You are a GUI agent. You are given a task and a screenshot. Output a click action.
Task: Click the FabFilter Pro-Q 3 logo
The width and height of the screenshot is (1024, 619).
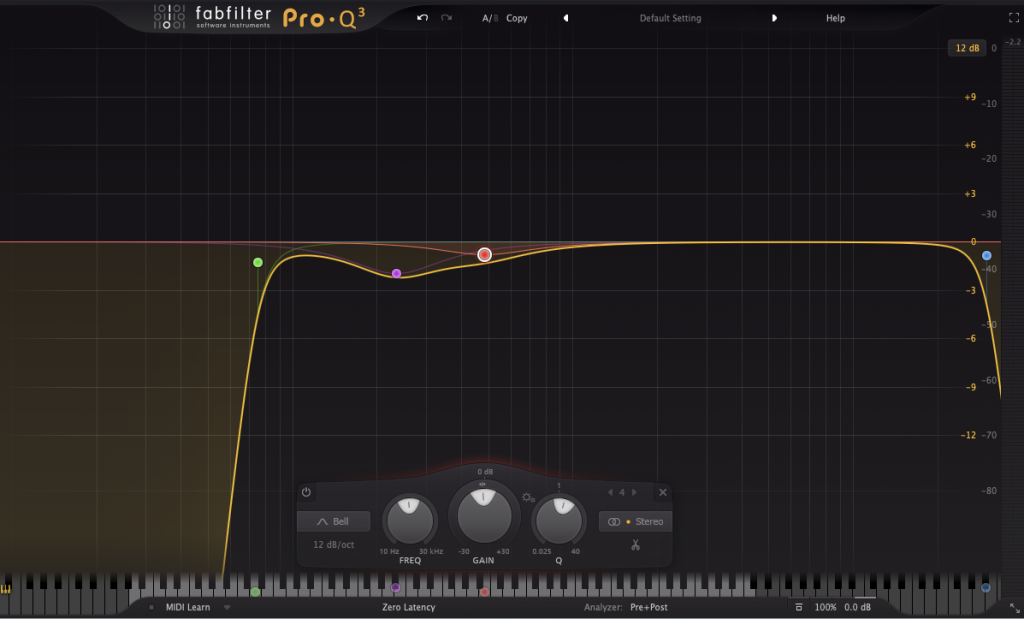tap(259, 18)
